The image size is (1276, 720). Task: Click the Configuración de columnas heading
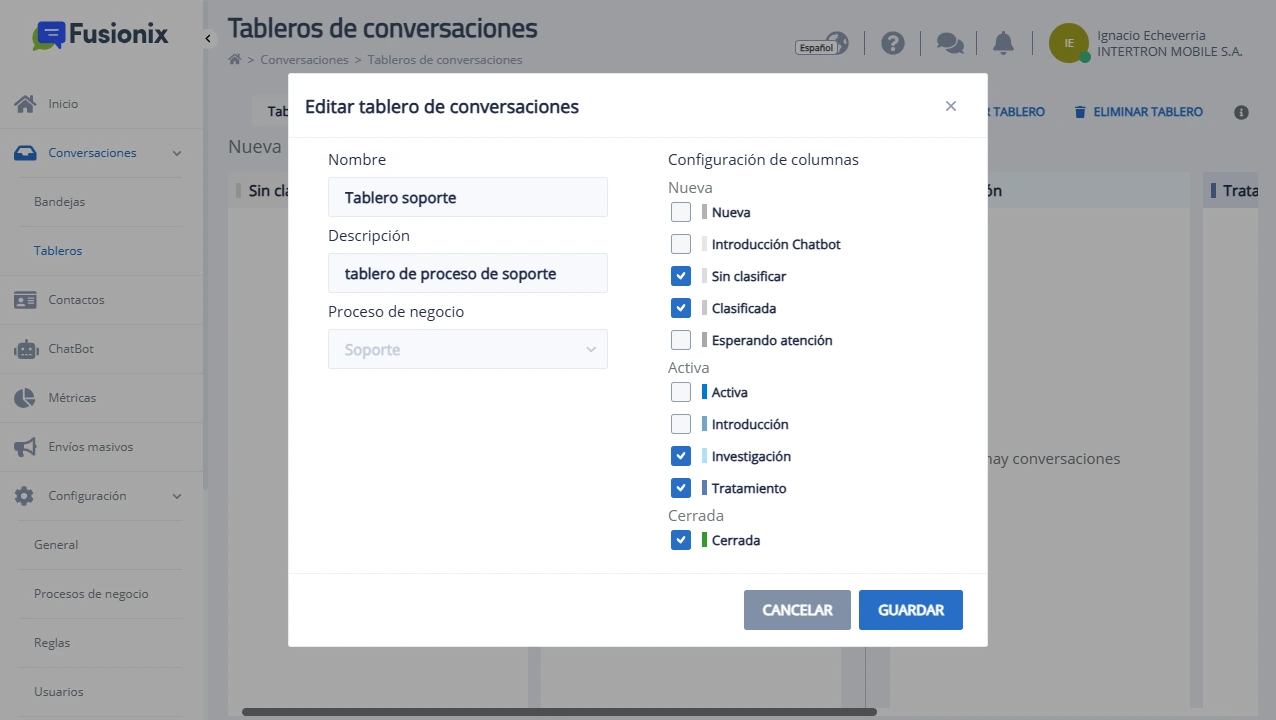tap(763, 159)
